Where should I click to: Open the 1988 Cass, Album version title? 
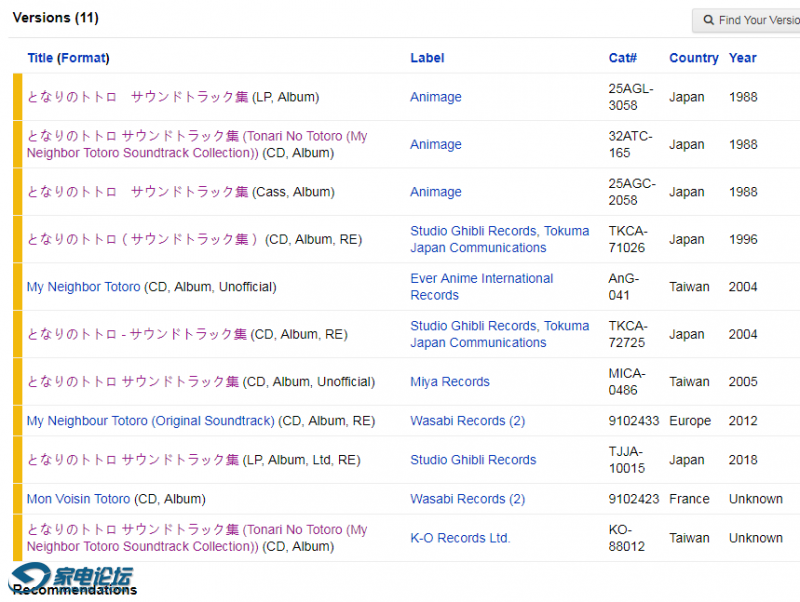point(138,192)
